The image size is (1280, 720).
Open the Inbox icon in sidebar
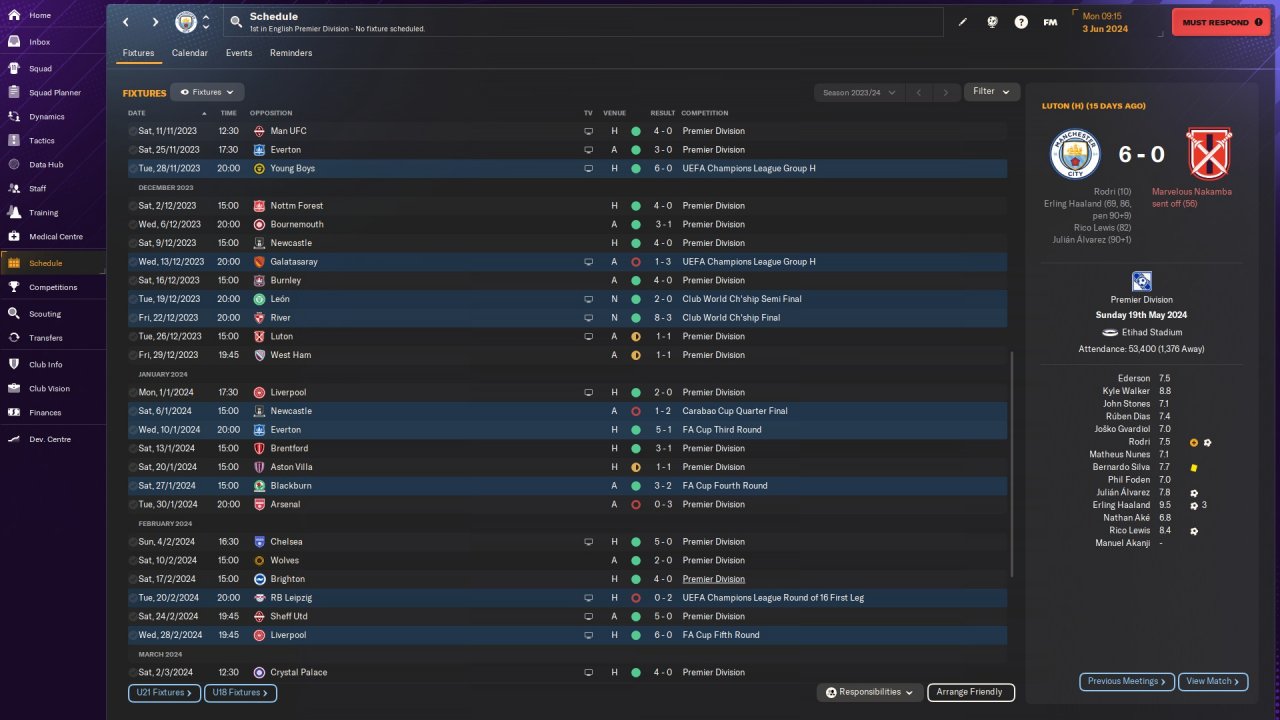point(14,42)
